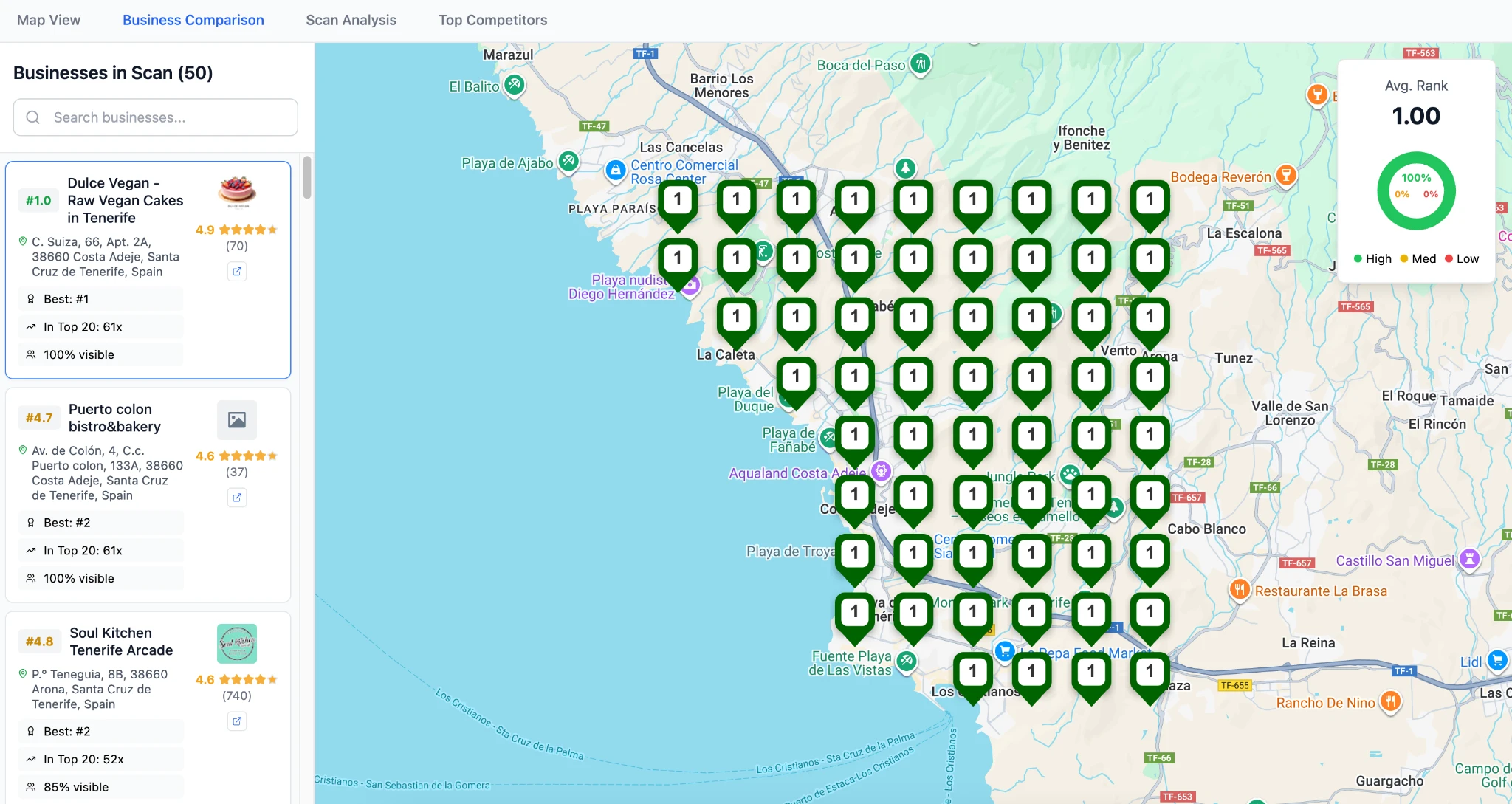Click the external link icon on Dulce Vegan card
This screenshot has height=804, width=1512.
point(237,272)
